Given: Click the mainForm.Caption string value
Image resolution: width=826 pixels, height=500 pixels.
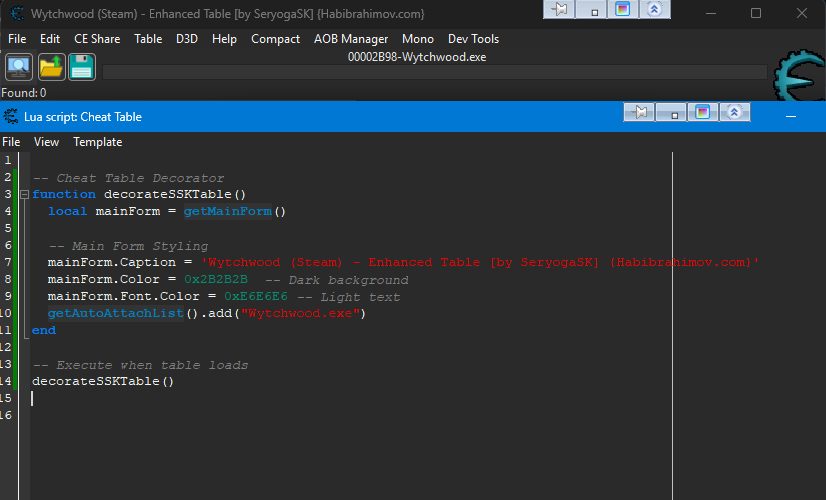Looking at the screenshot, I should coord(480,262).
